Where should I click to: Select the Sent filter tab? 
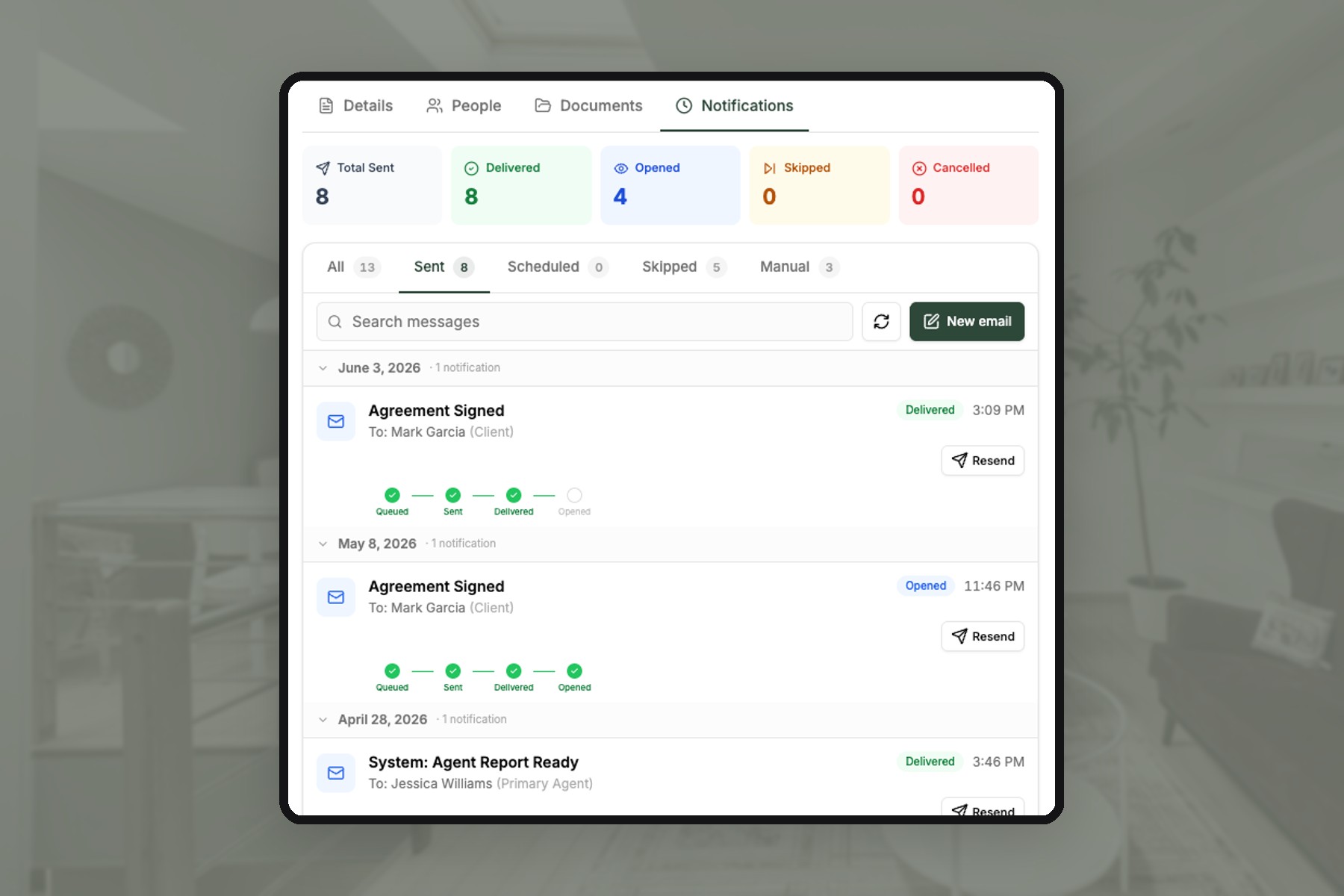pyautogui.click(x=444, y=267)
